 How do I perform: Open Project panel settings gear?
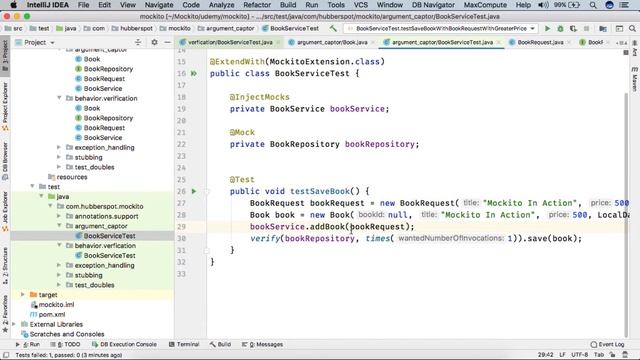(x=154, y=42)
